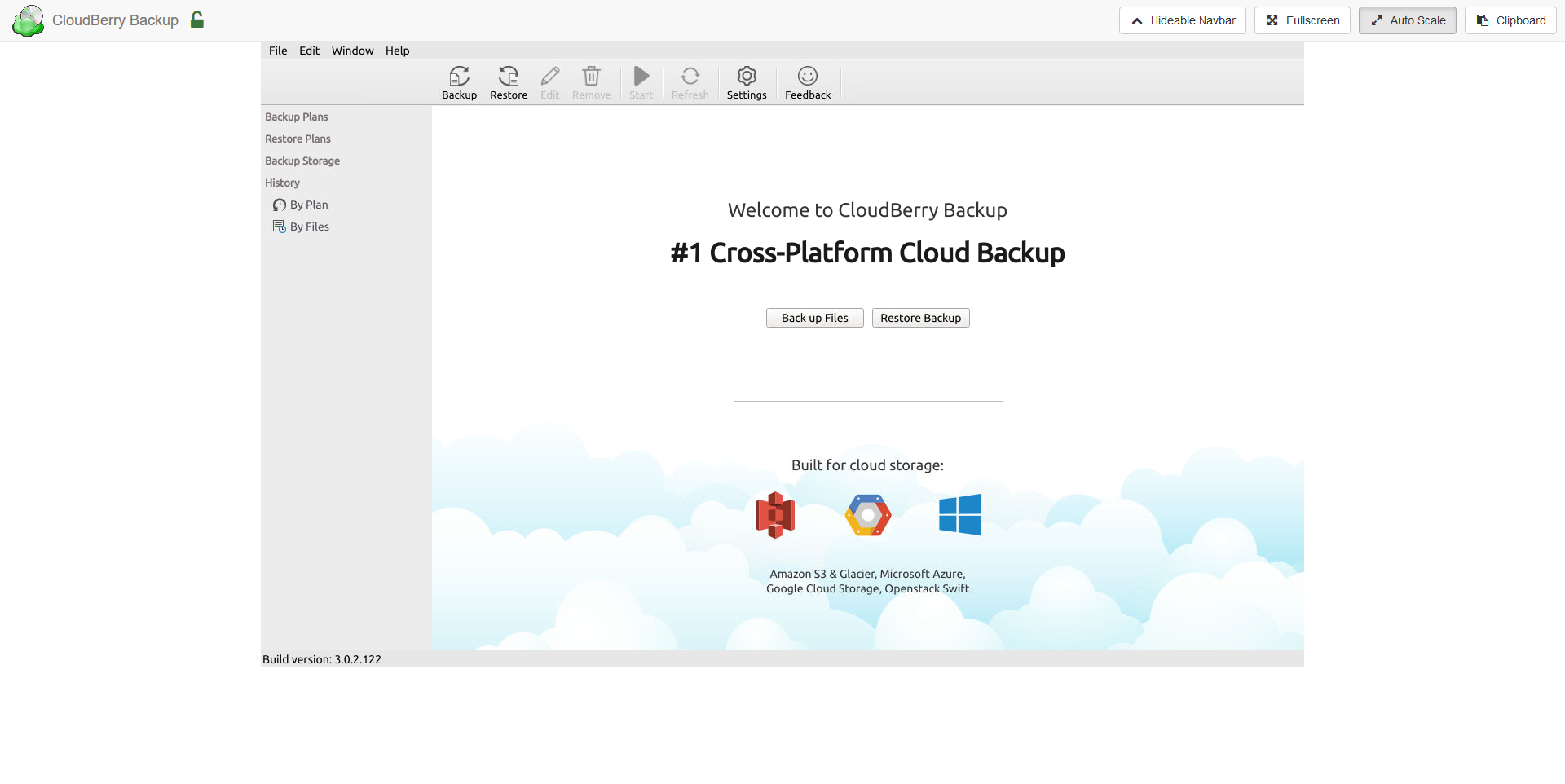Click the '#1 Cross-Platform Cloud Backup' heading
This screenshot has height=784, width=1565.
(x=867, y=253)
